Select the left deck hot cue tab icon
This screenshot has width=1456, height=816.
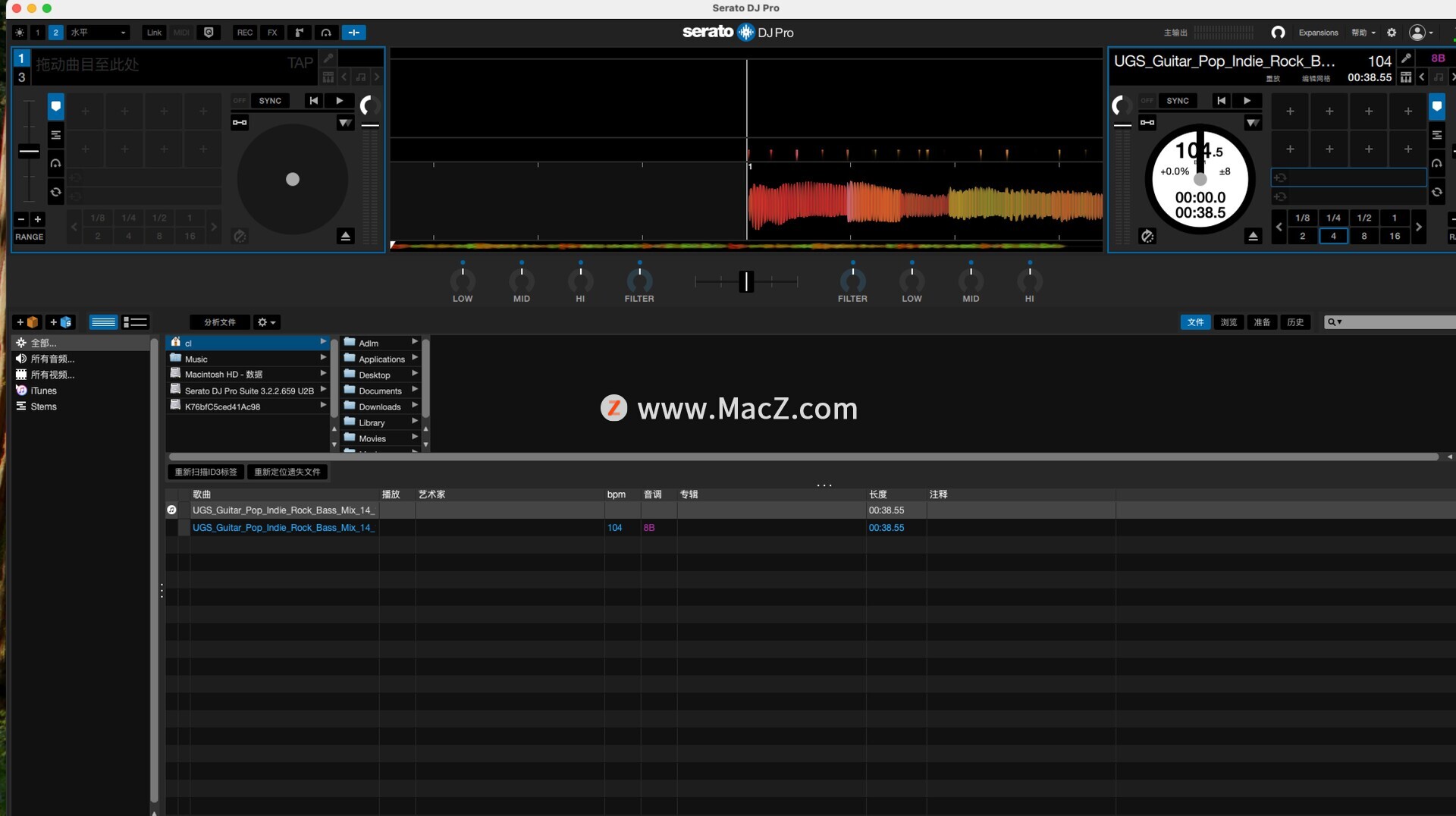pos(55,107)
